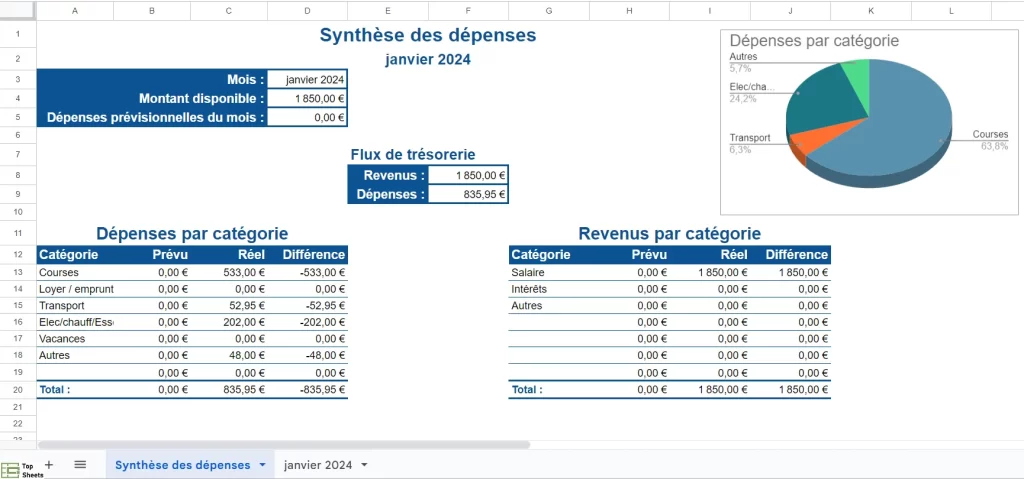Viewport: 1024px width, 479px height.
Task: Click the Flux de trésorerie heading
Action: pos(413,154)
